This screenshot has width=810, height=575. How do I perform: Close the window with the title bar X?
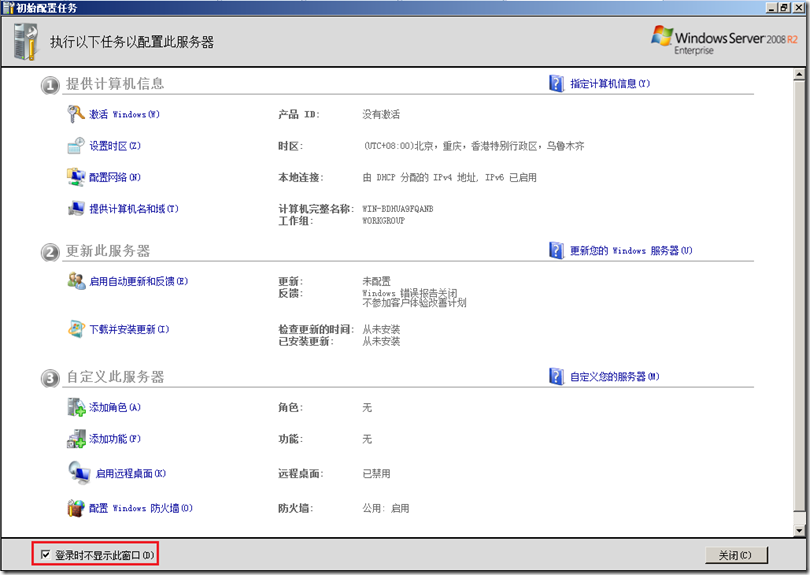tap(798, 8)
